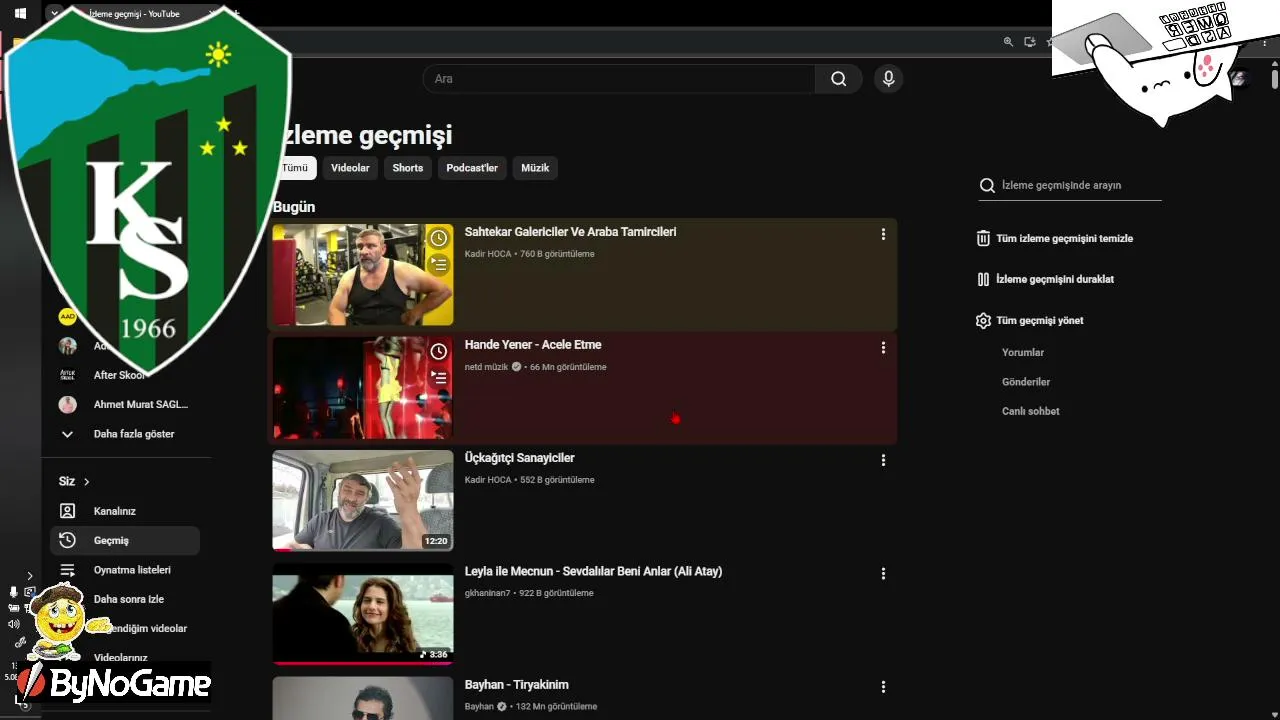Viewport: 1280px width, 720px height.
Task: Click title 'Sahtekar Galericiler Ve Araba Tamircileri'
Action: (570, 232)
